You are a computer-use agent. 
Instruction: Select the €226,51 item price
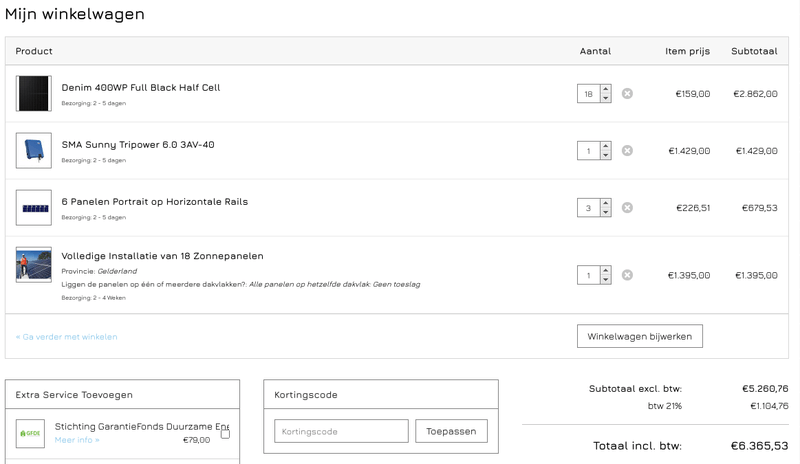(693, 208)
